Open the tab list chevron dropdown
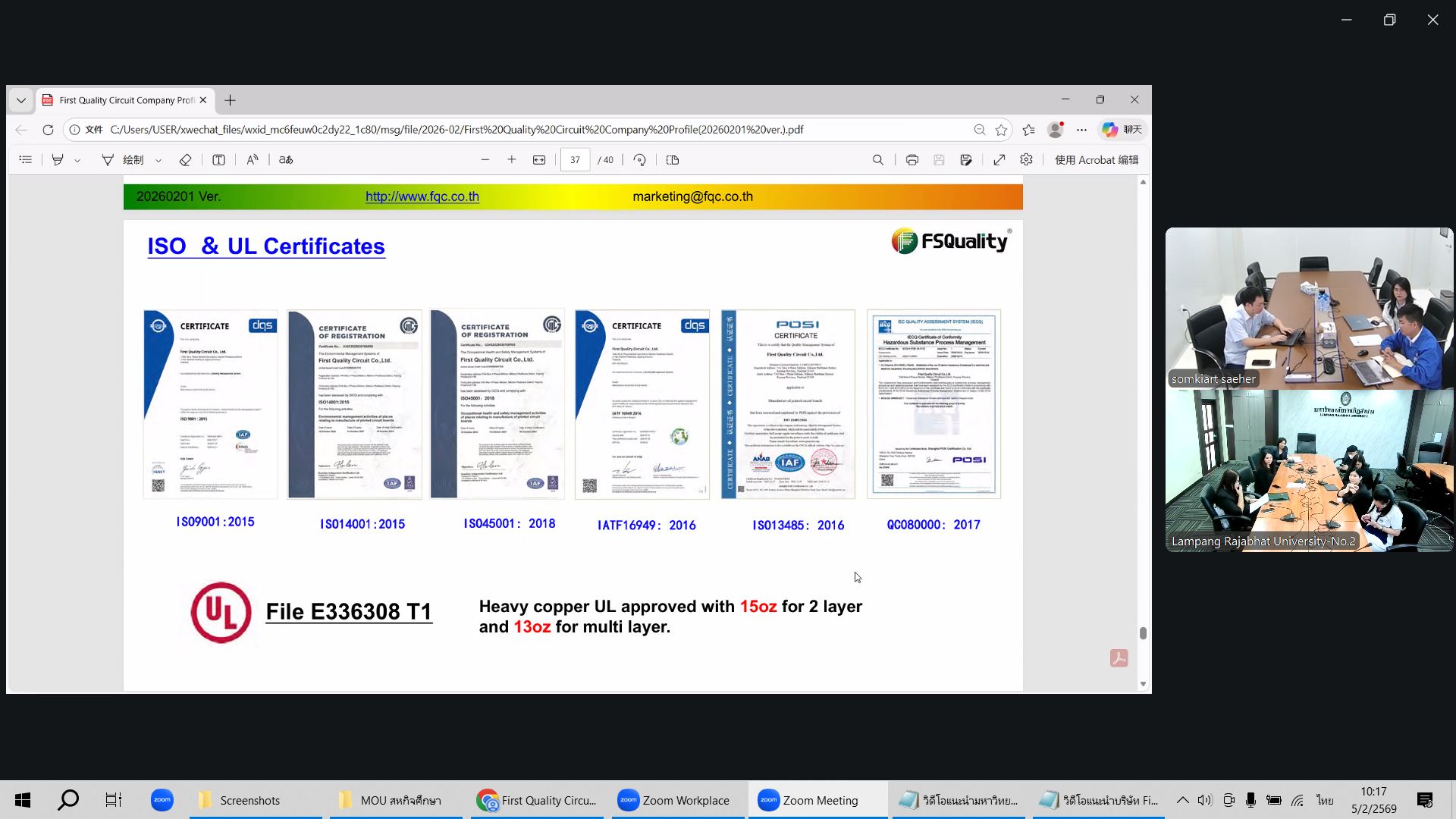The image size is (1456, 819). click(21, 100)
